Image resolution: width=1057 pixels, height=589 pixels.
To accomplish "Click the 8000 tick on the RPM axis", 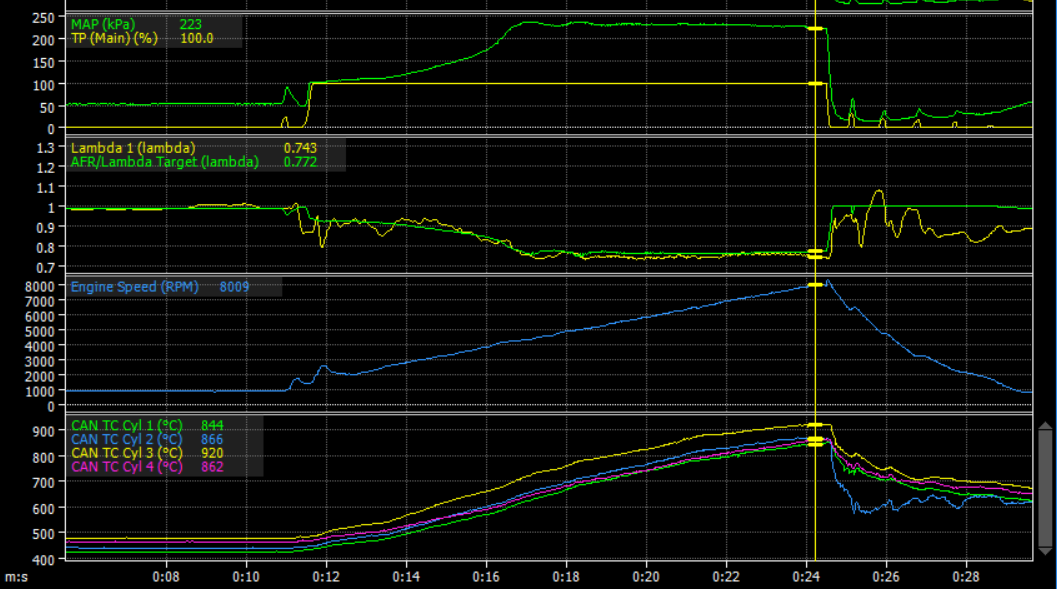I will point(40,286).
